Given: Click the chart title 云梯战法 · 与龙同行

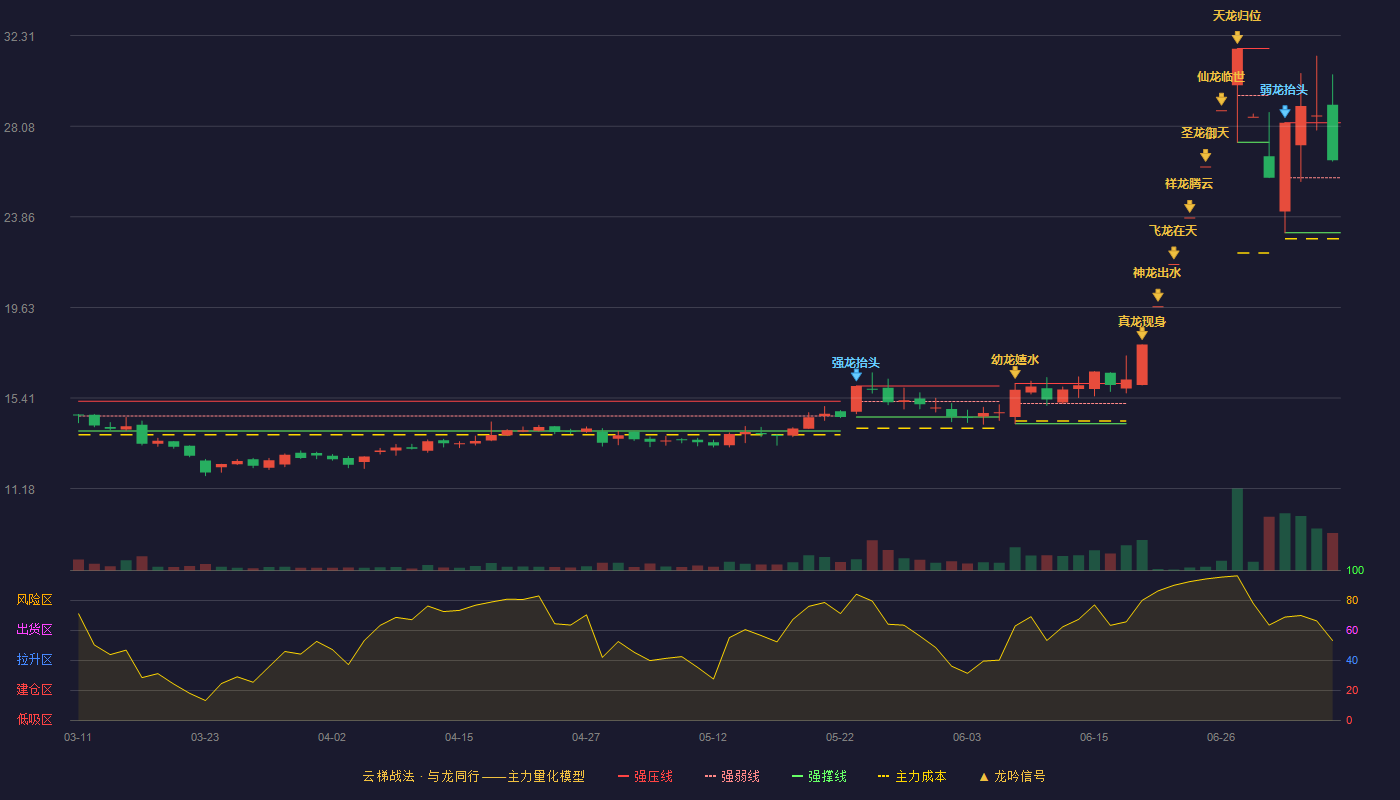Looking at the screenshot, I should point(420,776).
